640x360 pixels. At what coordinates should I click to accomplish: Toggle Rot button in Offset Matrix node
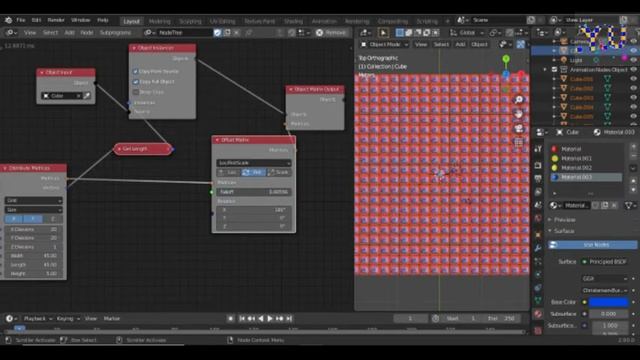[x=253, y=173]
